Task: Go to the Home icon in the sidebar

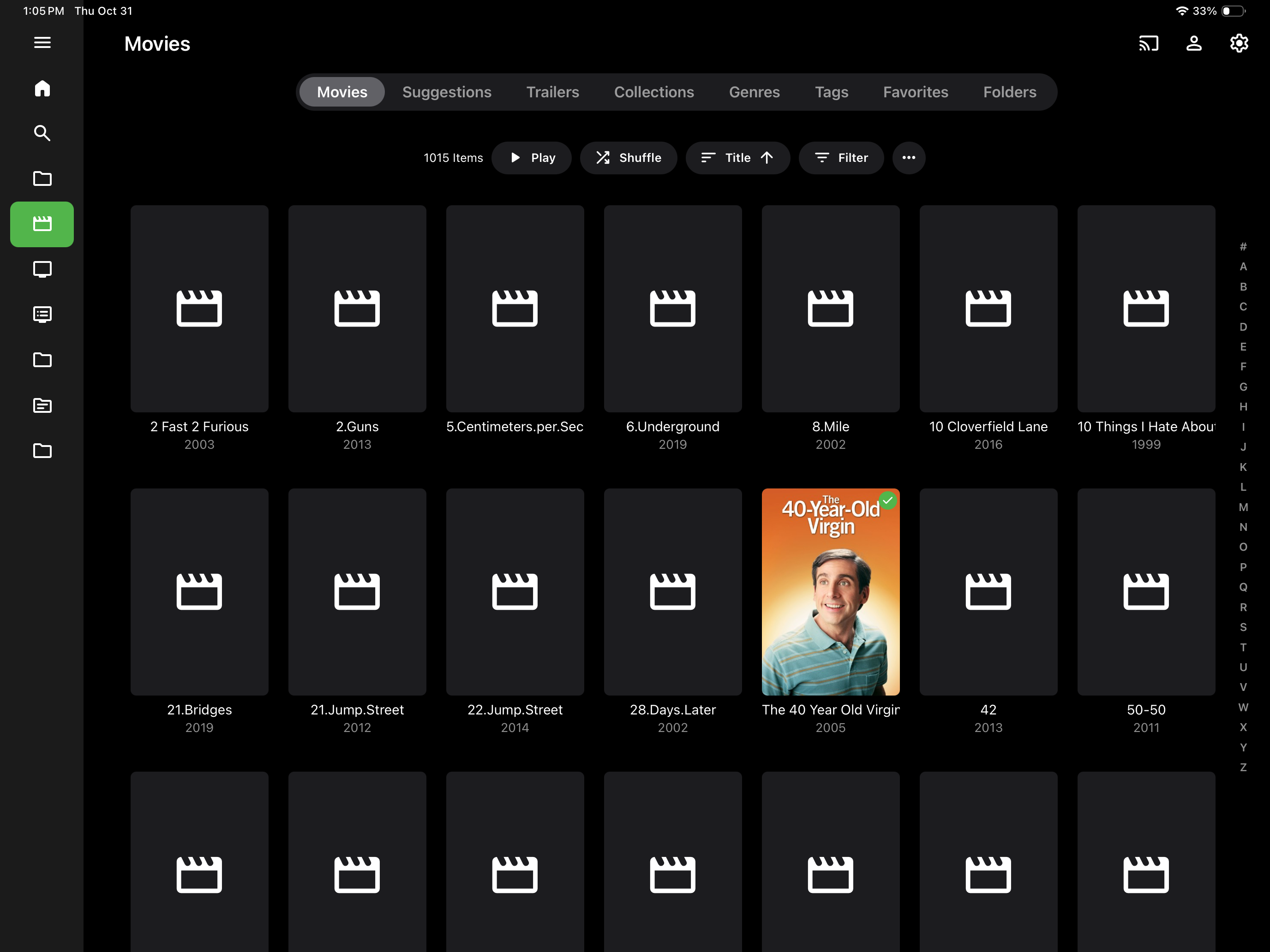Action: tap(42, 89)
